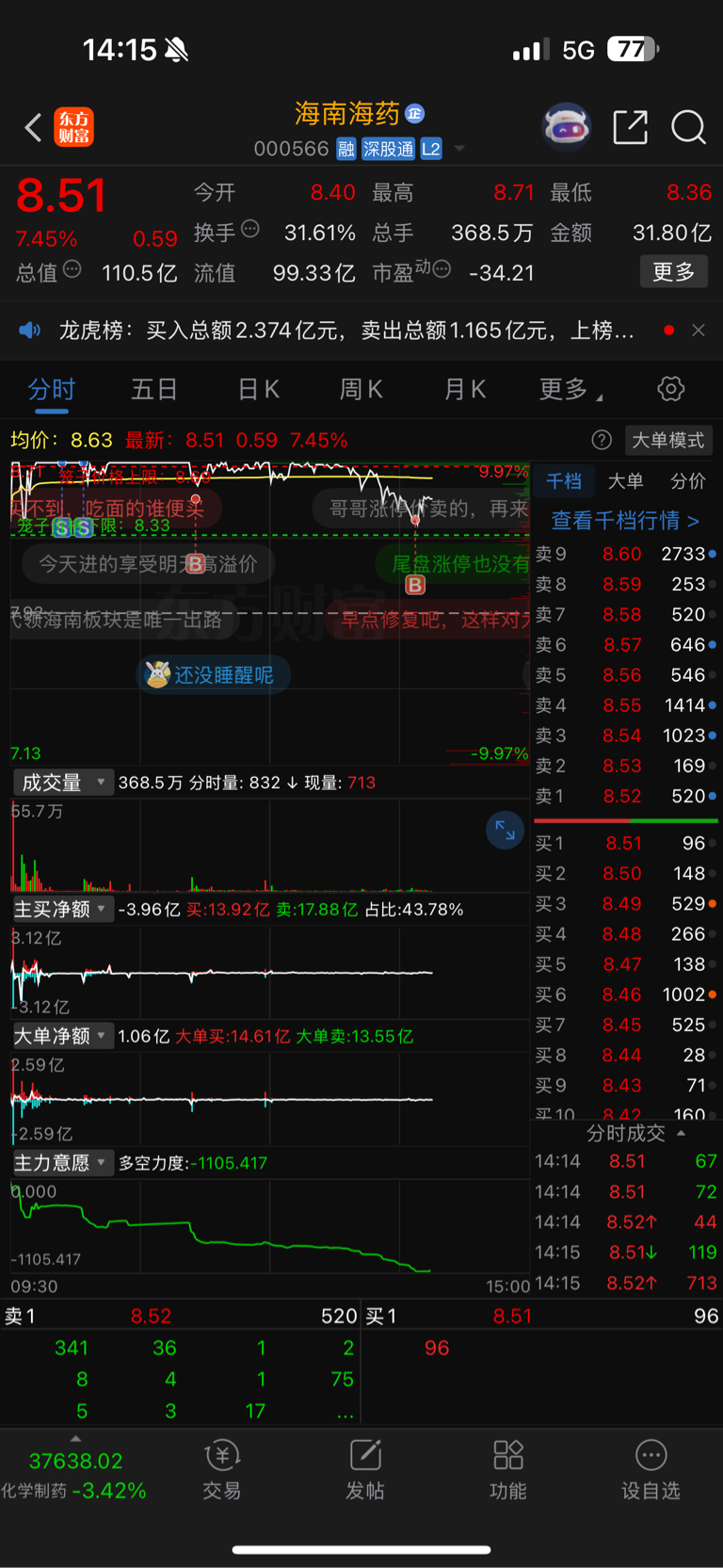Open 查看千档行情 link
Screen dimensions: 723x1568
click(625, 521)
